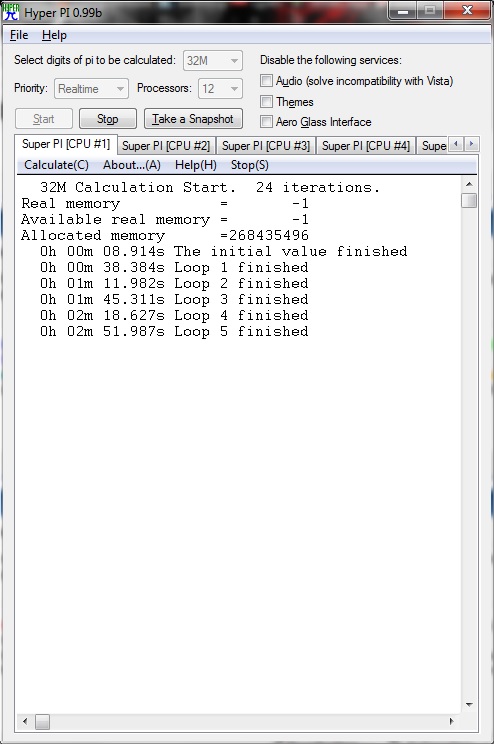Close the Hyper PI window
This screenshot has height=744, width=494.
coord(467,10)
